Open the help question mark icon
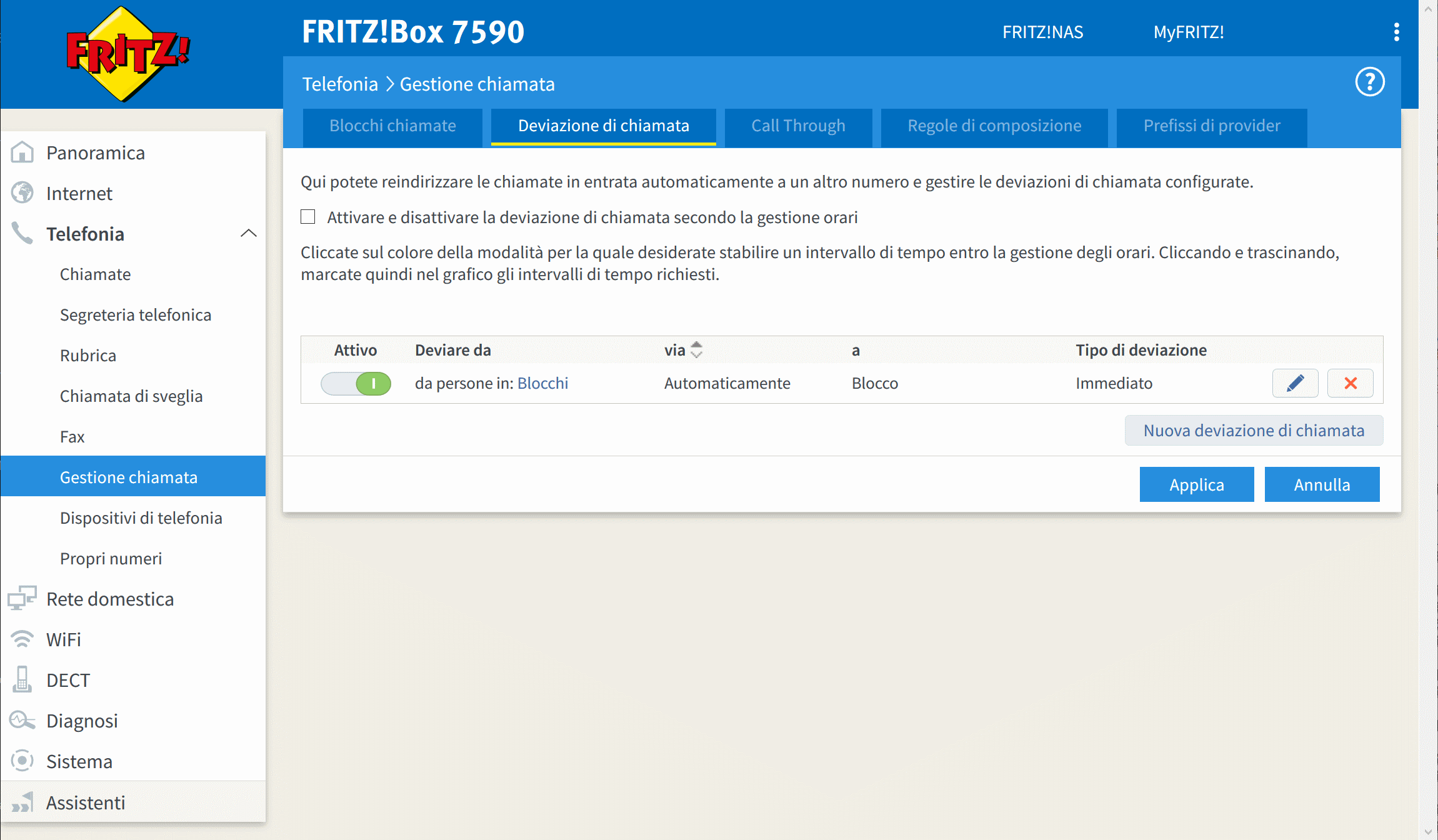 click(1369, 82)
